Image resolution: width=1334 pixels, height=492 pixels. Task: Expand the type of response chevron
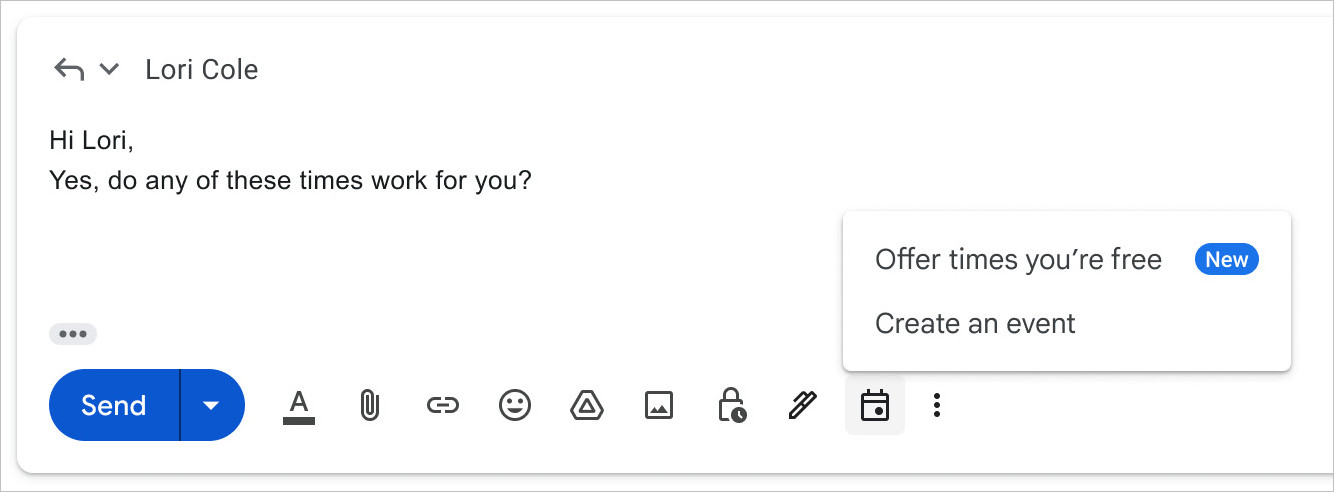pyautogui.click(x=109, y=69)
